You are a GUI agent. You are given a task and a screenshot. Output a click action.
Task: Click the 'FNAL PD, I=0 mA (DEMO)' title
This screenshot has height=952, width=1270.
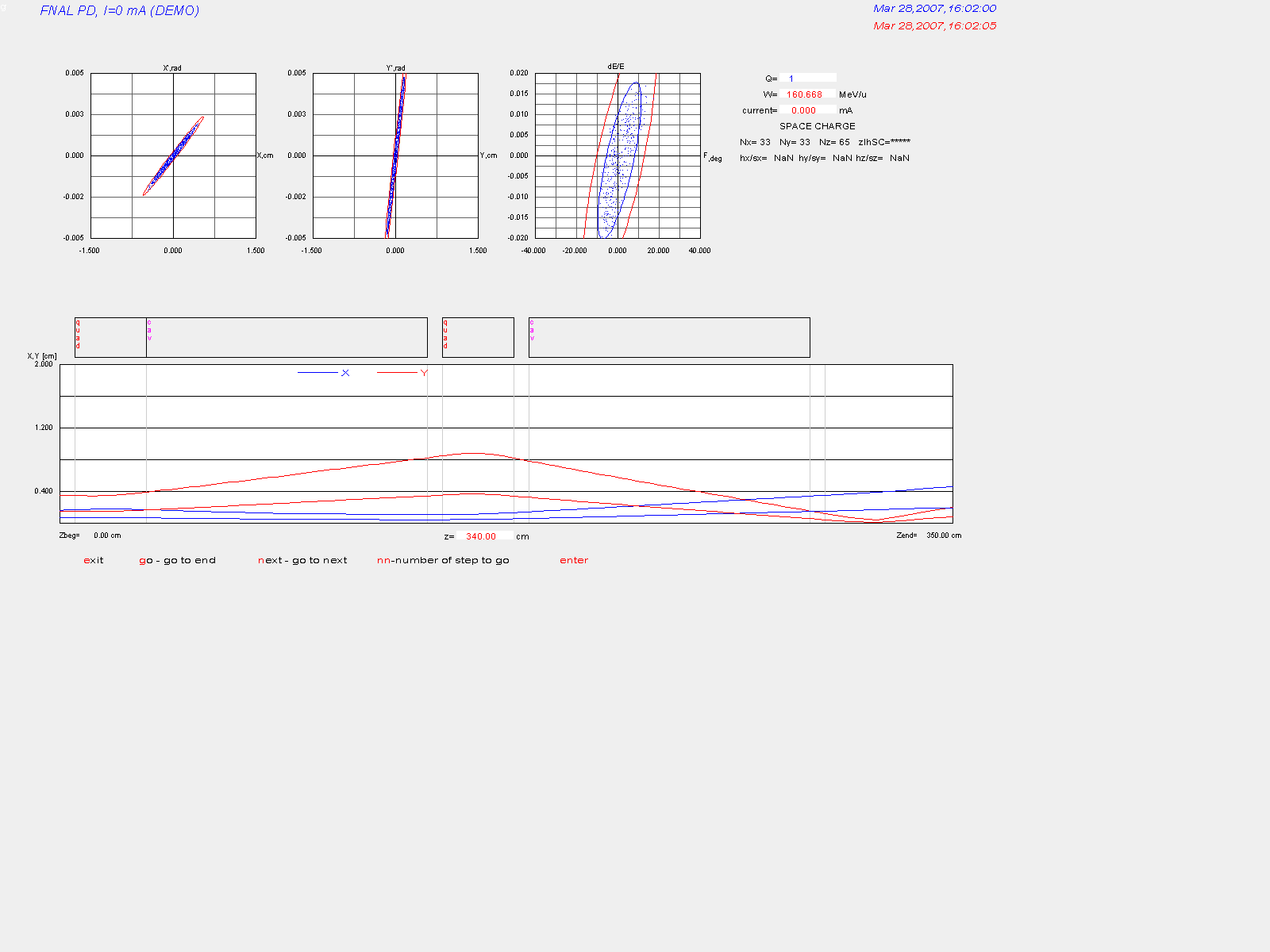pyautogui.click(x=120, y=11)
